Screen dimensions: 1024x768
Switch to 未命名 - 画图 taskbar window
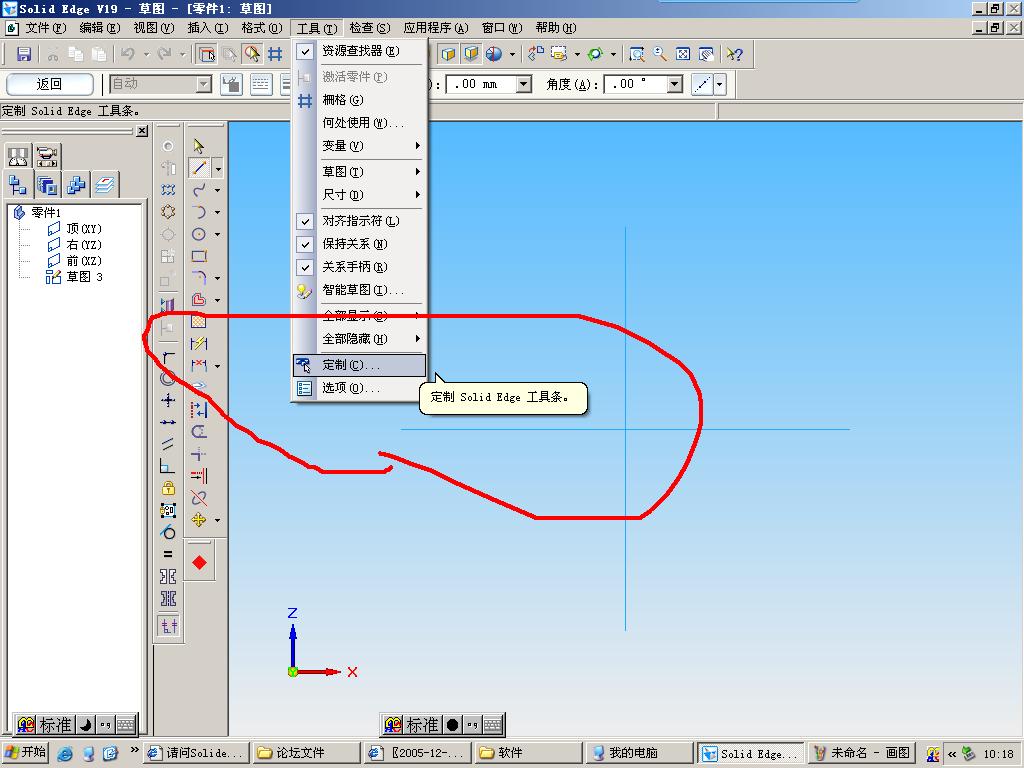861,753
